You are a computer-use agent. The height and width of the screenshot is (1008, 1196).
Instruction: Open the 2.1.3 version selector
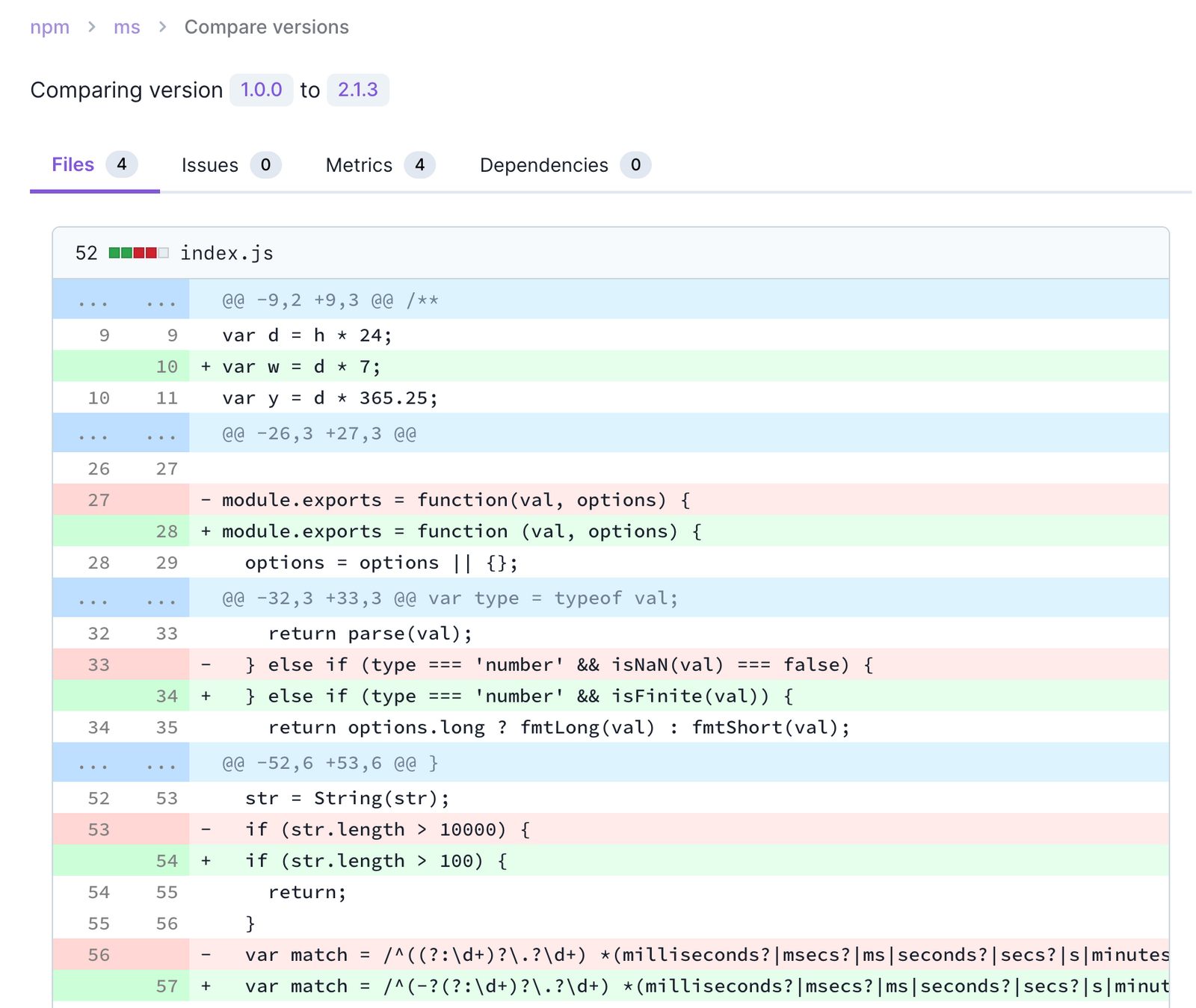tap(358, 90)
